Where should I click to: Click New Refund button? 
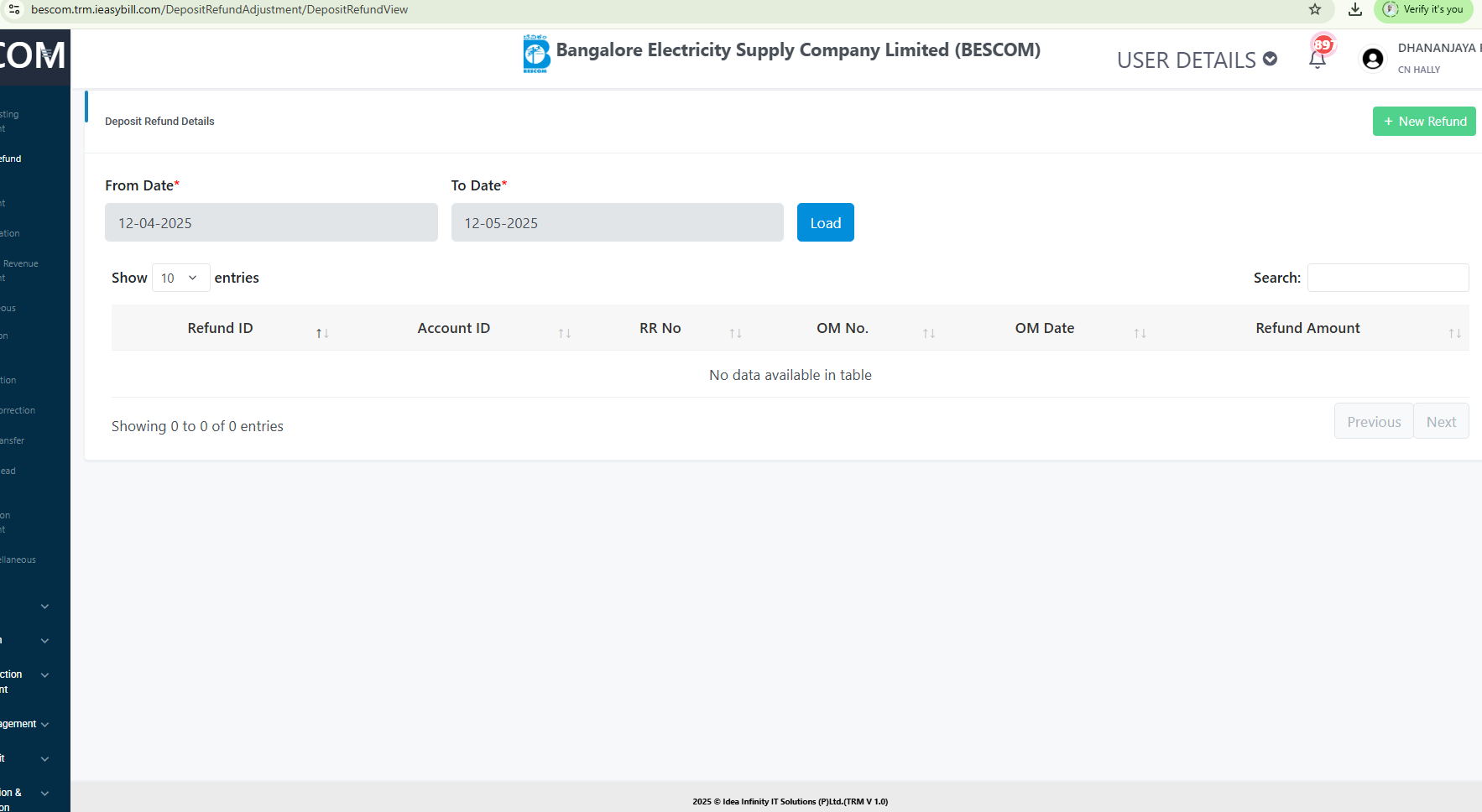(x=1424, y=121)
